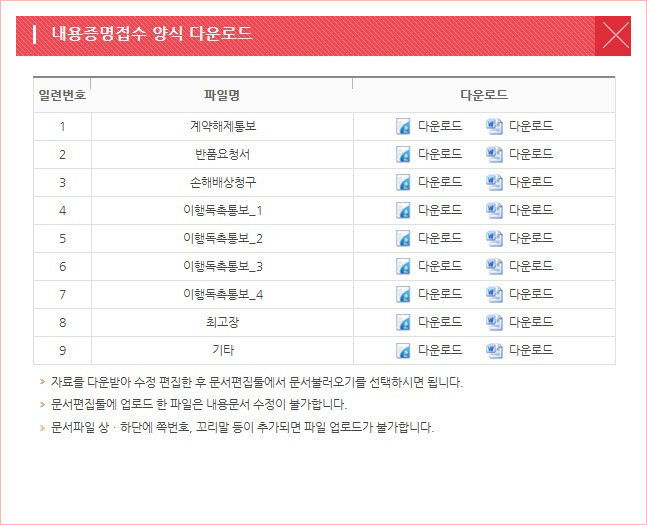Image resolution: width=647 pixels, height=525 pixels.
Task: Click 다운로드 link beside Word icon for 이행독촉통보_3
Action: (x=531, y=266)
